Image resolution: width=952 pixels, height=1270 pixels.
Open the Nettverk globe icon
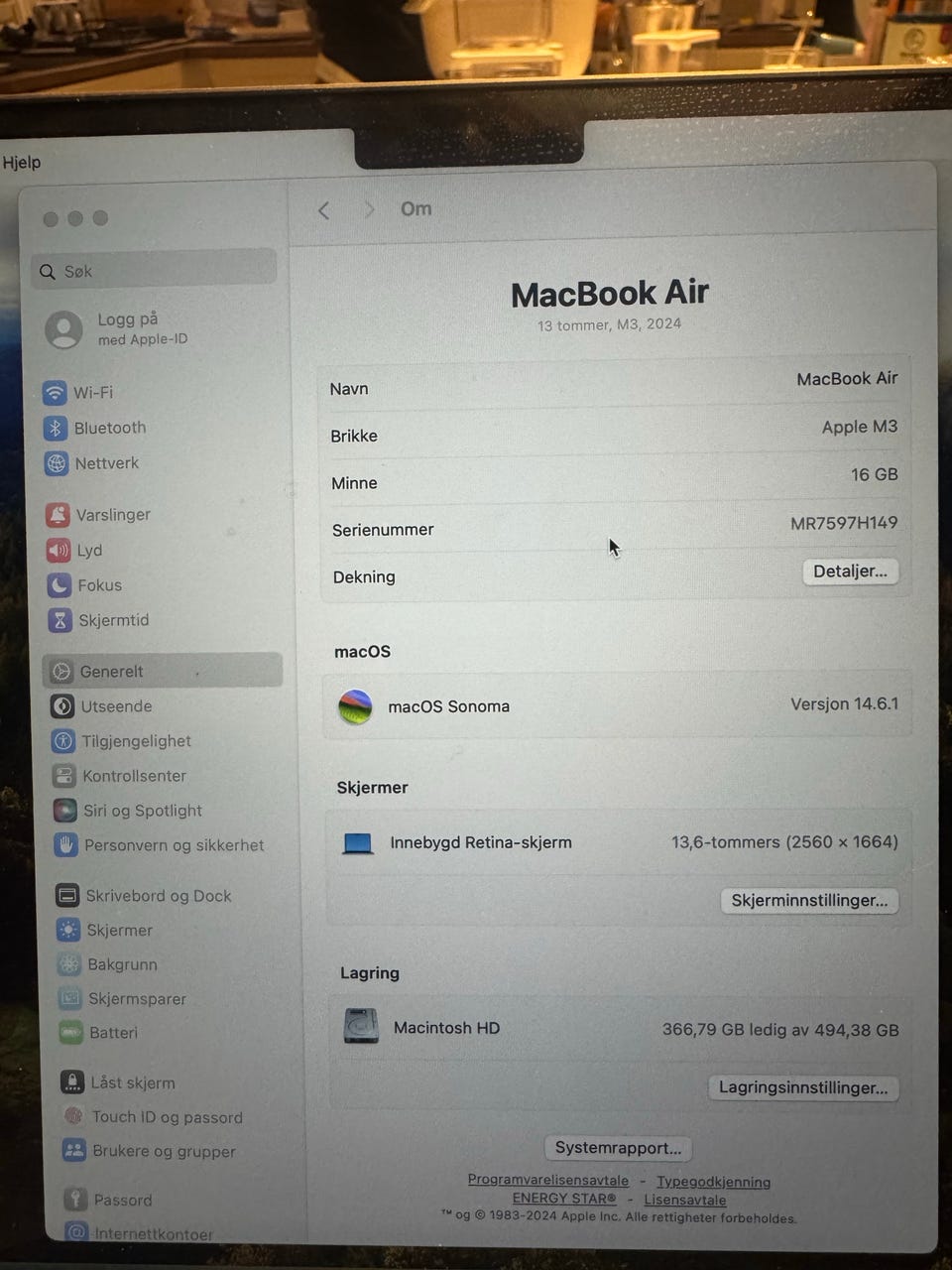(57, 463)
